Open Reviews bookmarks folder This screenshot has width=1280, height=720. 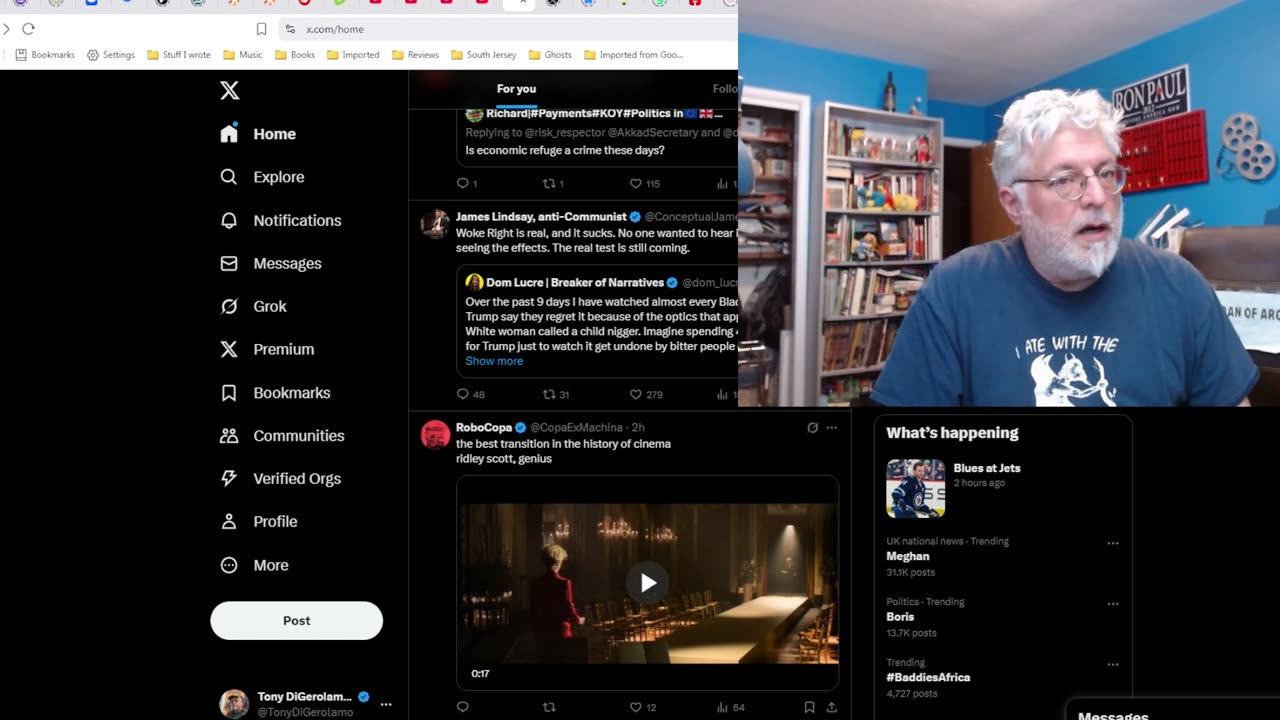pos(415,55)
